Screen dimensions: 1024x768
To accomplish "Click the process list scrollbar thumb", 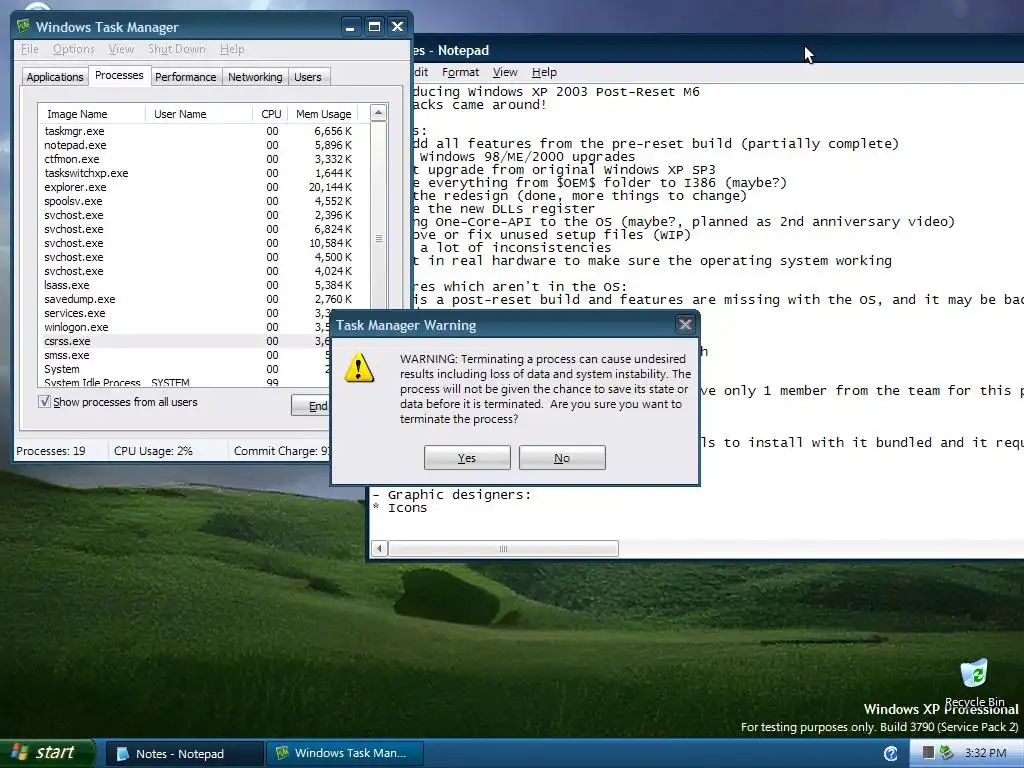I will [379, 239].
